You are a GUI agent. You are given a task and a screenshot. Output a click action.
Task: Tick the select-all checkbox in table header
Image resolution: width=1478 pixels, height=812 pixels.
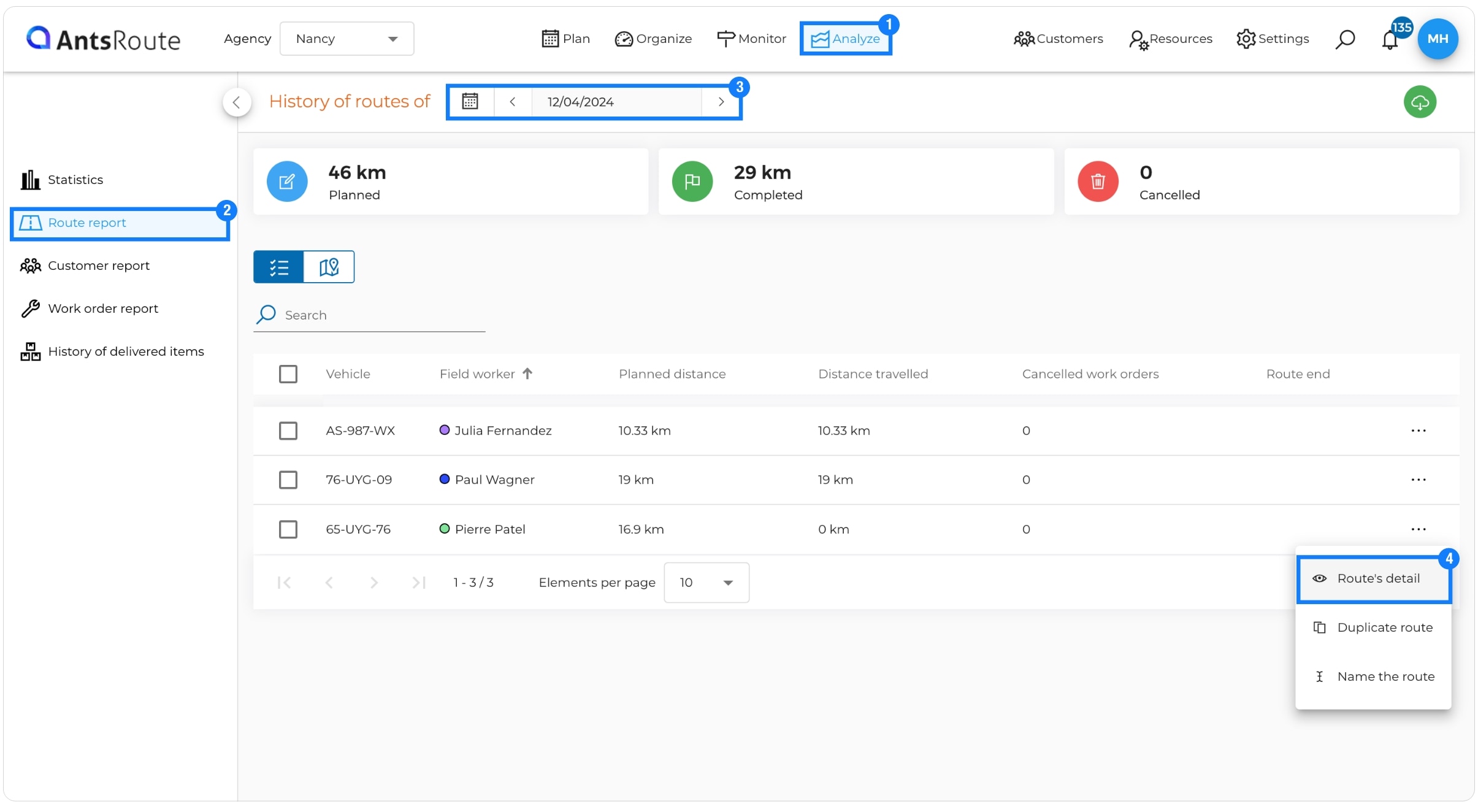pyautogui.click(x=288, y=374)
